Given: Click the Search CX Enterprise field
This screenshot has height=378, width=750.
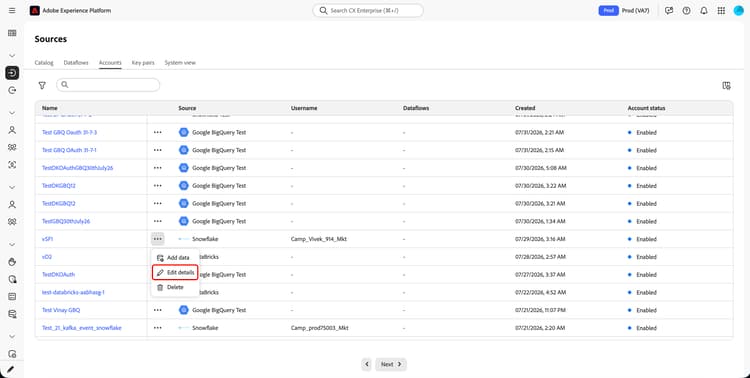Looking at the screenshot, I should pos(368,11).
